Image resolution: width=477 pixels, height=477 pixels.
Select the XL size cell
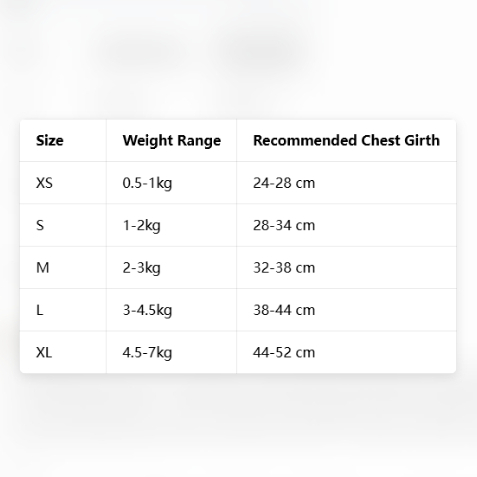[63, 352]
